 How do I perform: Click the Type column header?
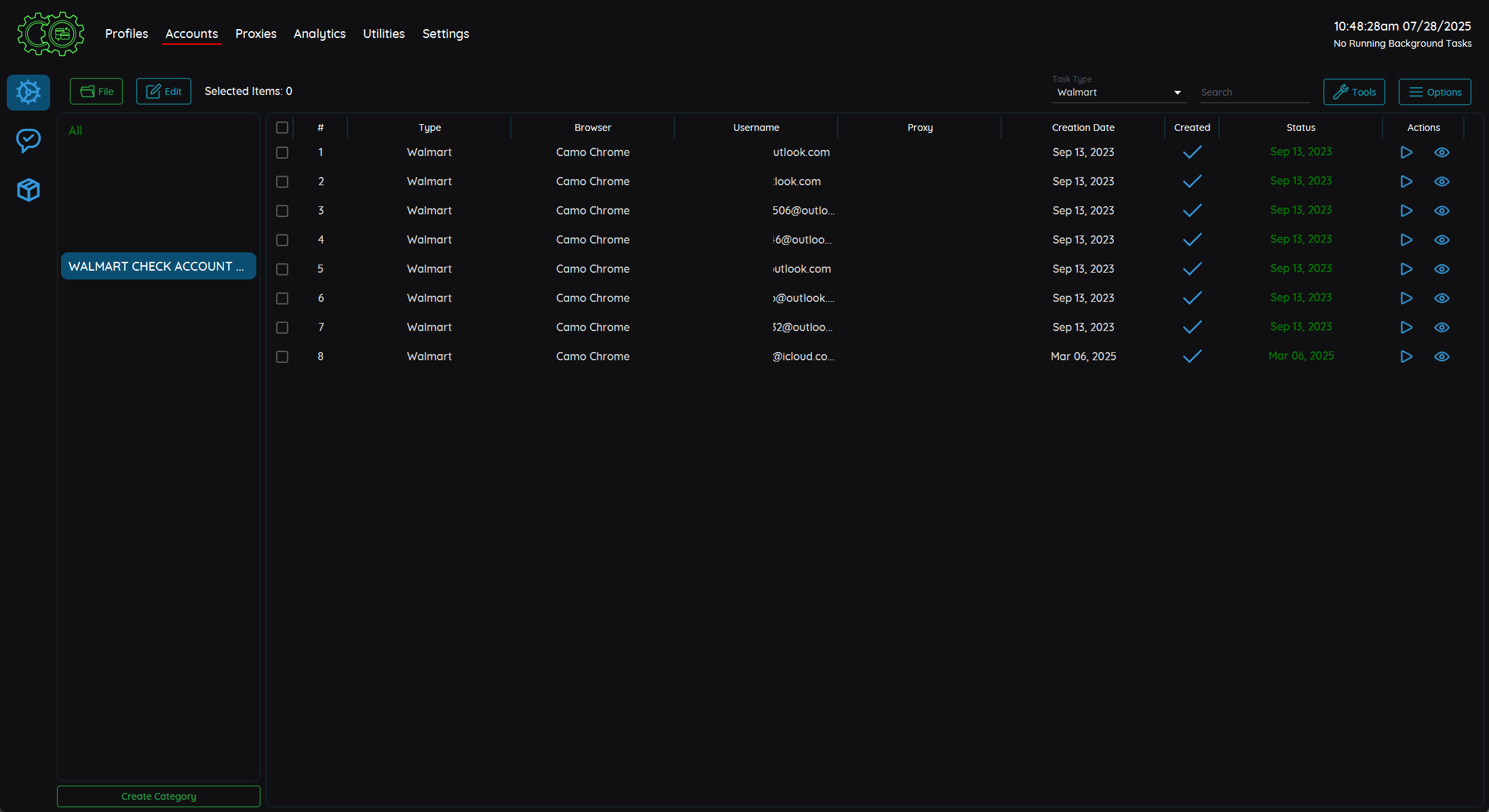tap(429, 128)
